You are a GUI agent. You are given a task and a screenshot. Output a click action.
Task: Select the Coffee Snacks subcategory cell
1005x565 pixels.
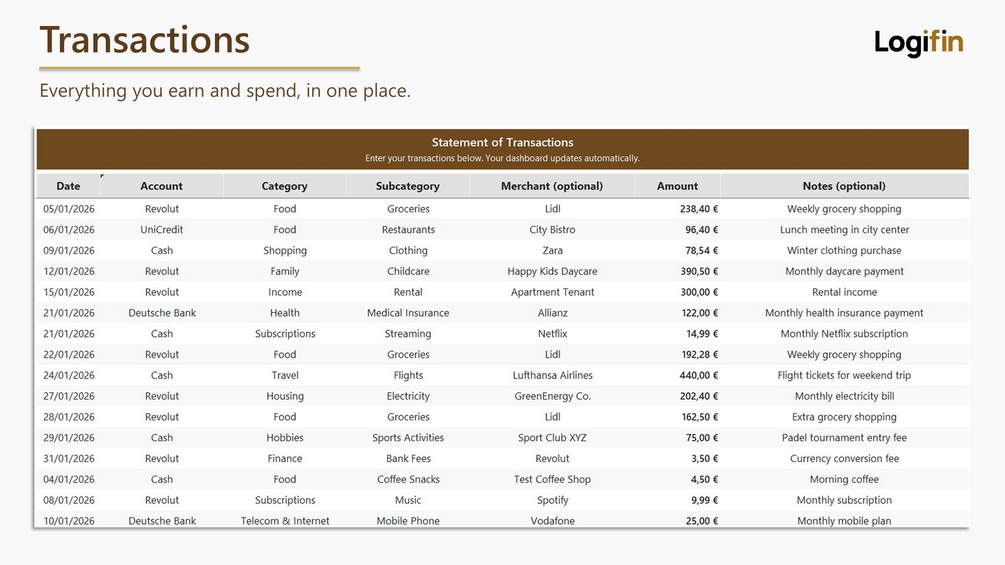pyautogui.click(x=408, y=479)
